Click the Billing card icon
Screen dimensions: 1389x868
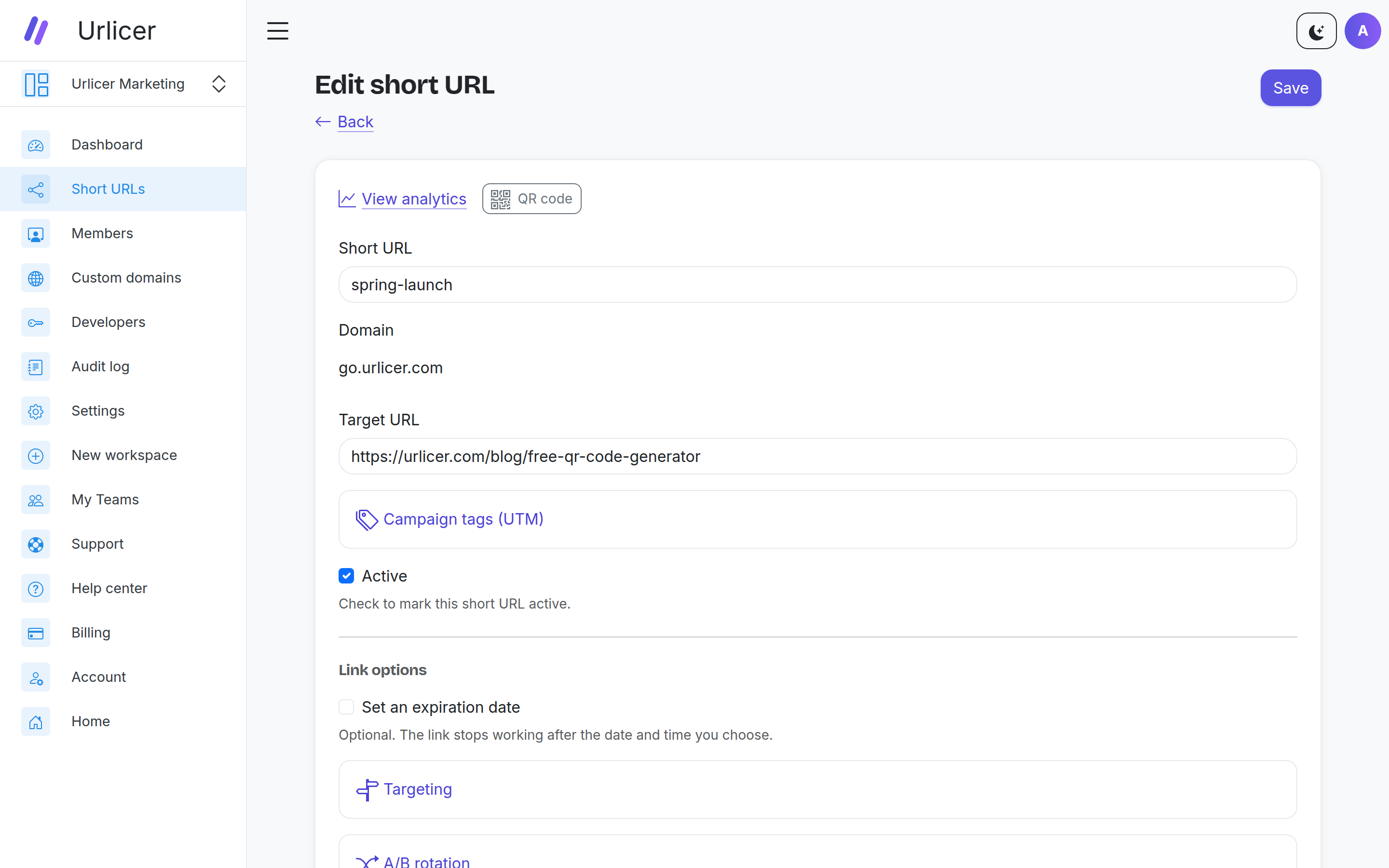pyautogui.click(x=36, y=633)
